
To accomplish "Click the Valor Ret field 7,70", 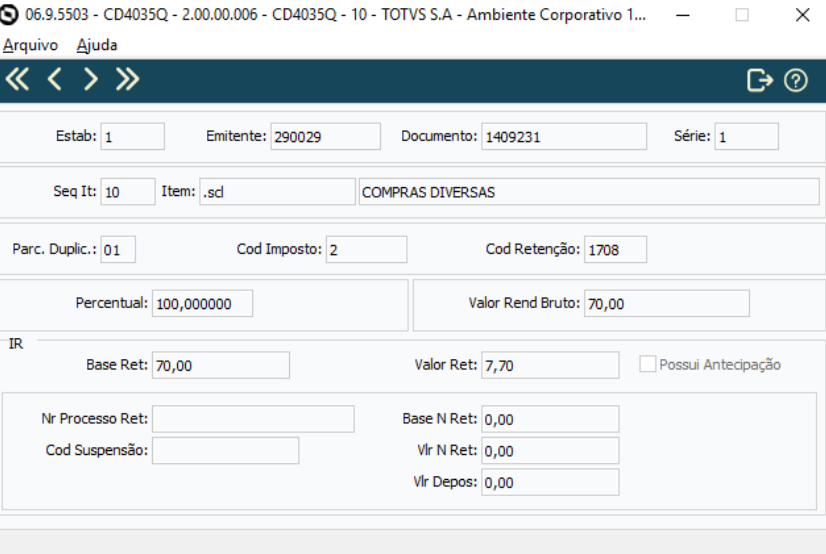I will [x=550, y=365].
